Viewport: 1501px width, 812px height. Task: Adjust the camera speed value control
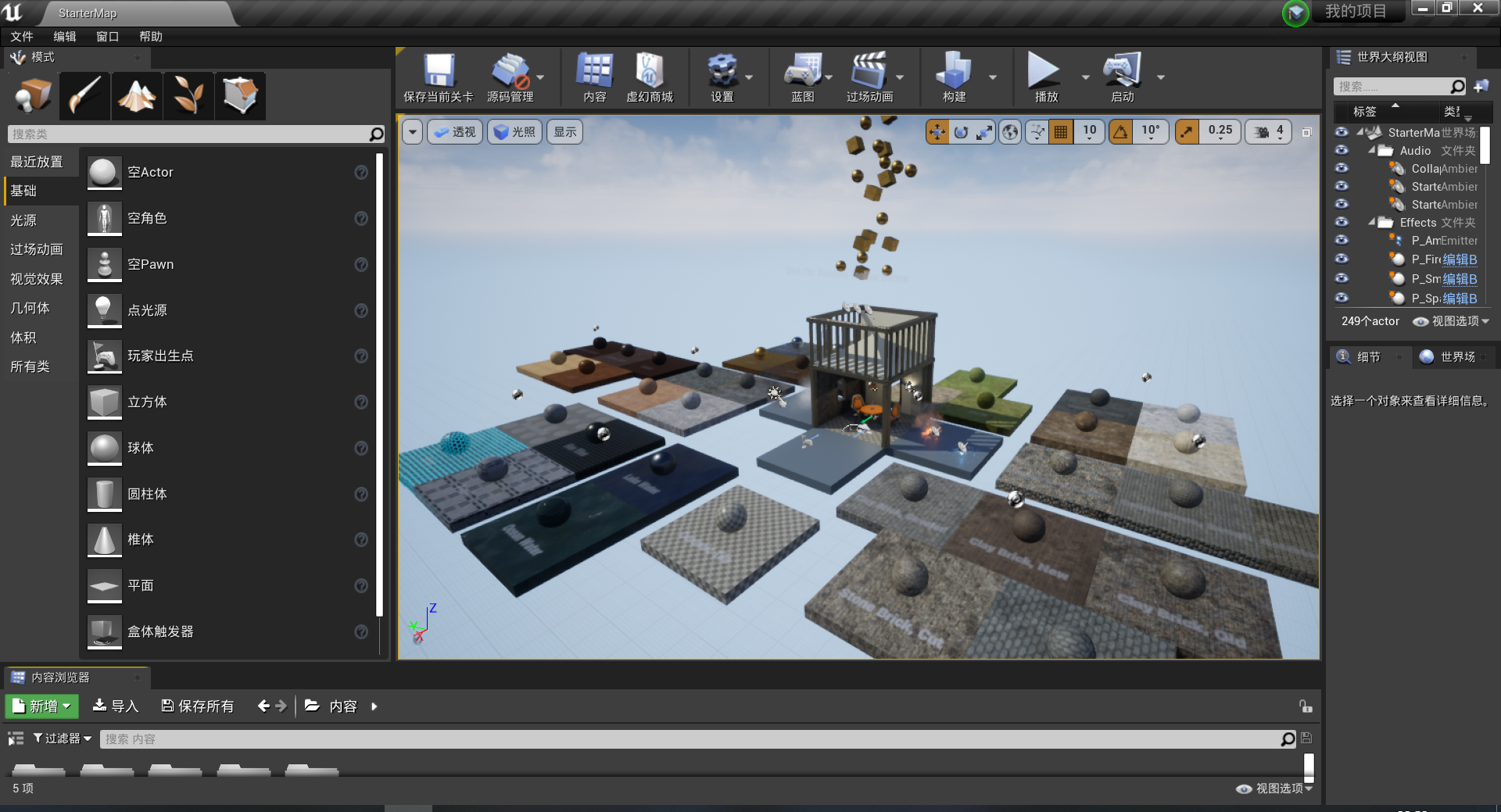pos(1268,131)
